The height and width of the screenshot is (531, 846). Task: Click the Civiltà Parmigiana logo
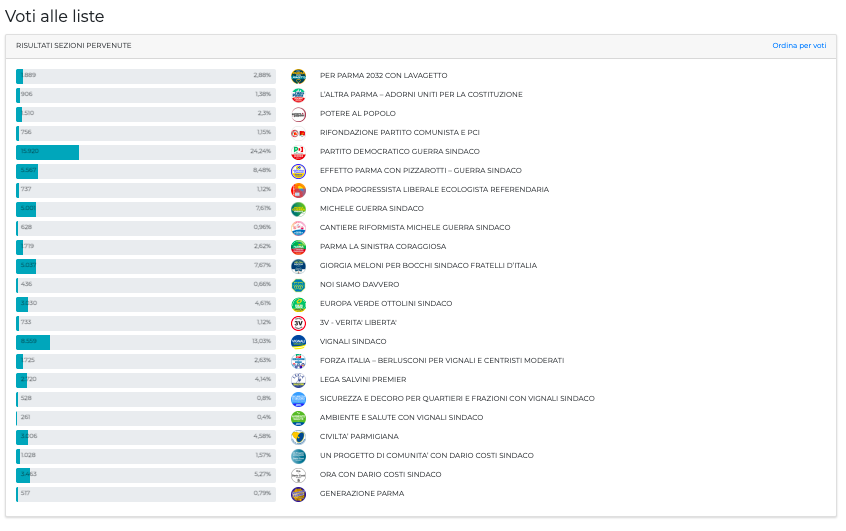coord(297,437)
